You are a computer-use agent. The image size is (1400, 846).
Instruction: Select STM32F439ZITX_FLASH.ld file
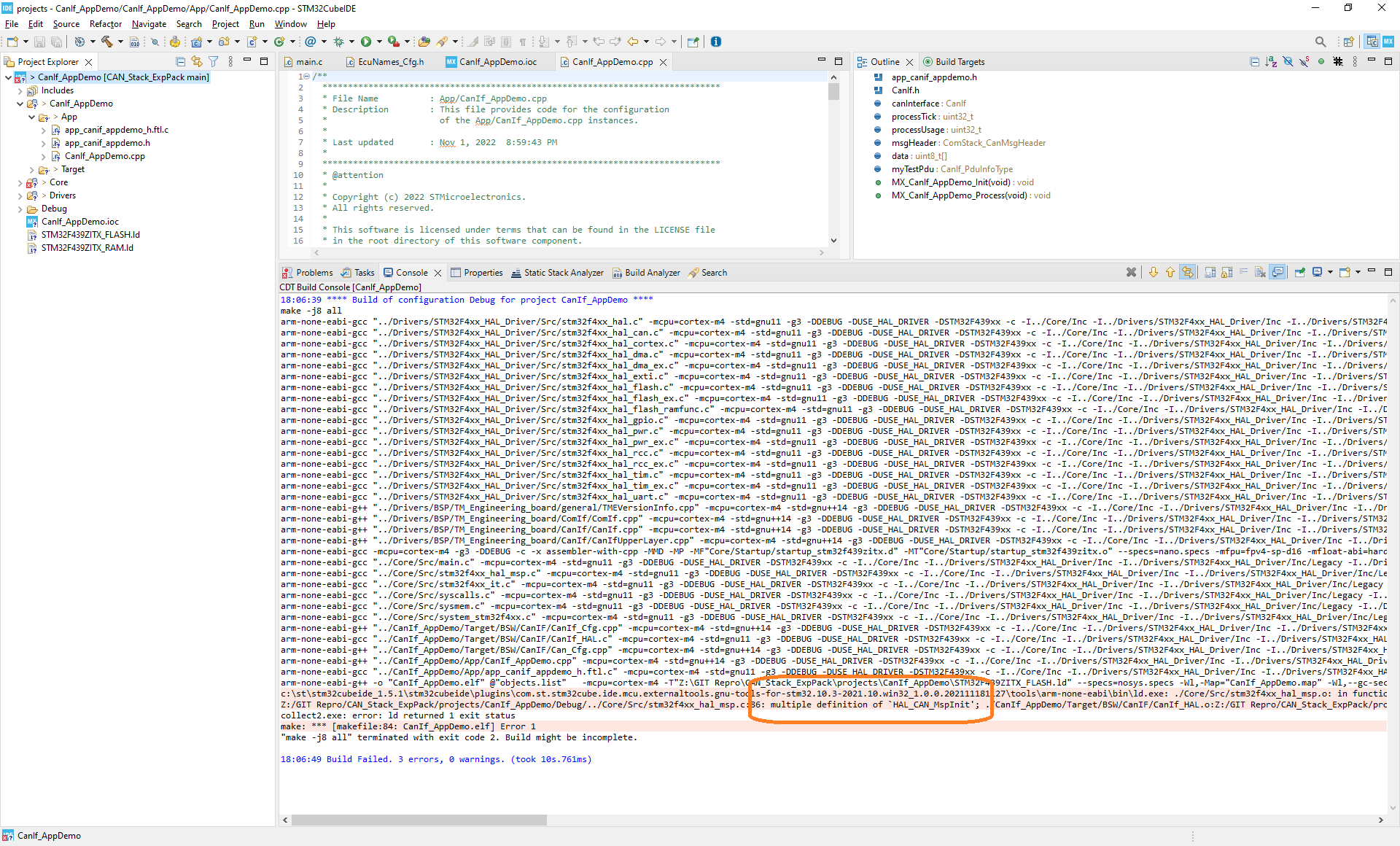90,235
